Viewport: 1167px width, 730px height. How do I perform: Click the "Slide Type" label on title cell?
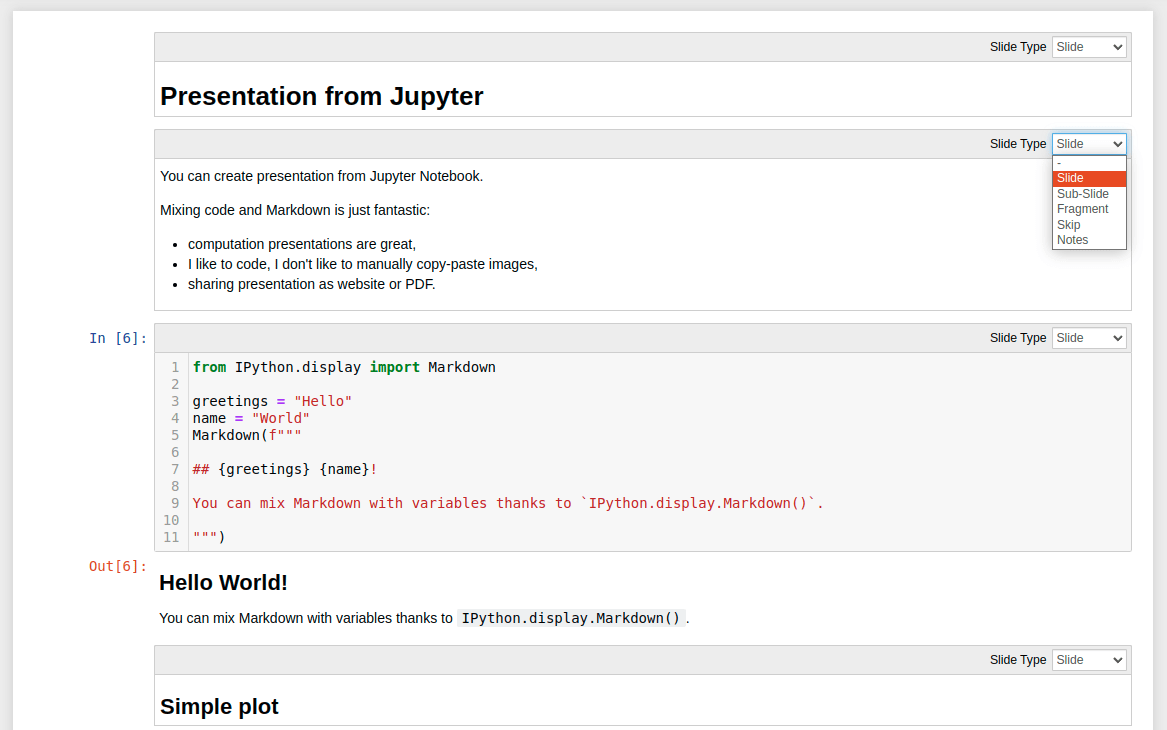1017,46
